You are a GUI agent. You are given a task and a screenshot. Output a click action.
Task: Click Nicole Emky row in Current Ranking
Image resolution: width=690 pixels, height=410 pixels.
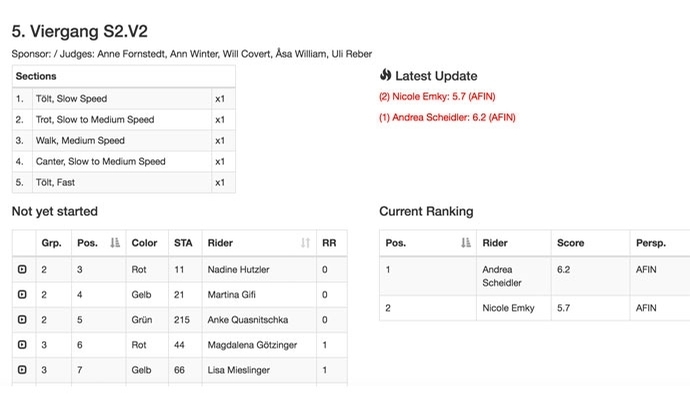pos(535,308)
